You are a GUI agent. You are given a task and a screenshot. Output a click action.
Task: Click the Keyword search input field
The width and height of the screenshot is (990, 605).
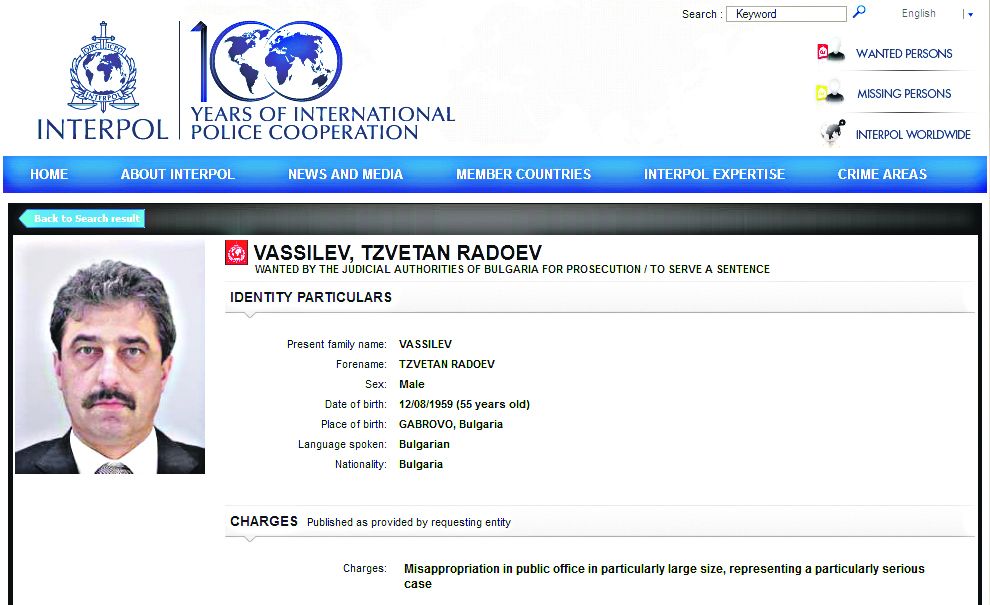pyautogui.click(x=786, y=14)
